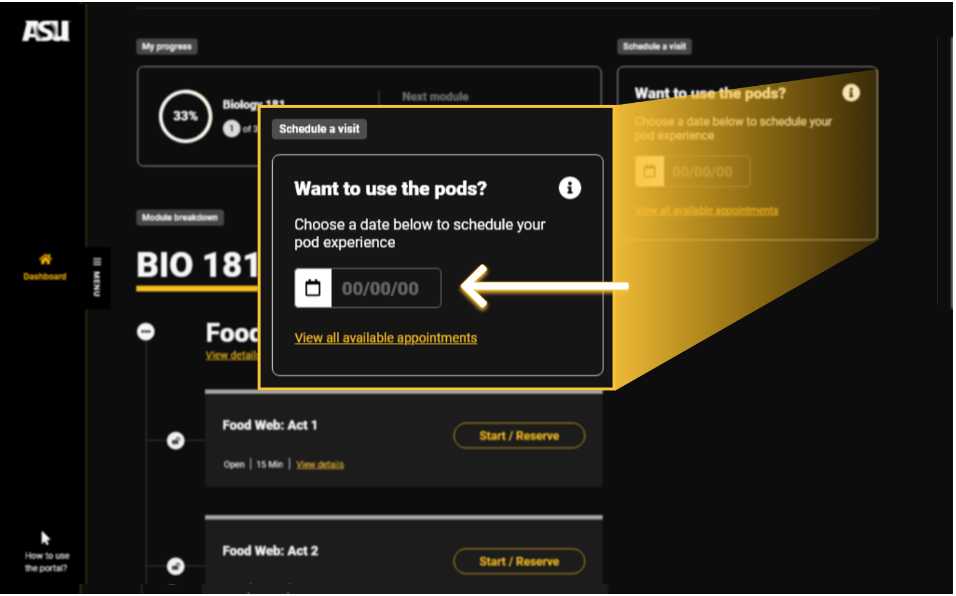956x596 pixels.
Task: Select the Food Web: Act 1 timeline node
Action: click(175, 440)
